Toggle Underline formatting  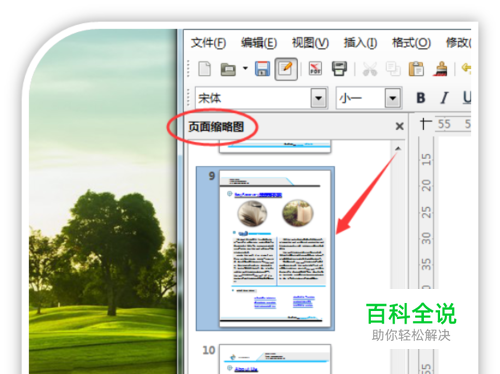467,97
